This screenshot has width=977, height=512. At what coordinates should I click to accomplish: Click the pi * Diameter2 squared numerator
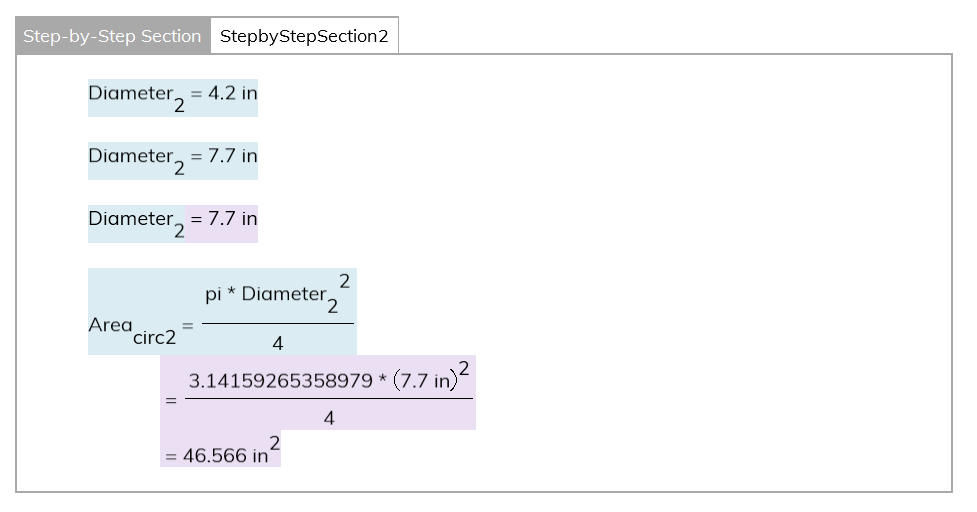pyautogui.click(x=277, y=294)
